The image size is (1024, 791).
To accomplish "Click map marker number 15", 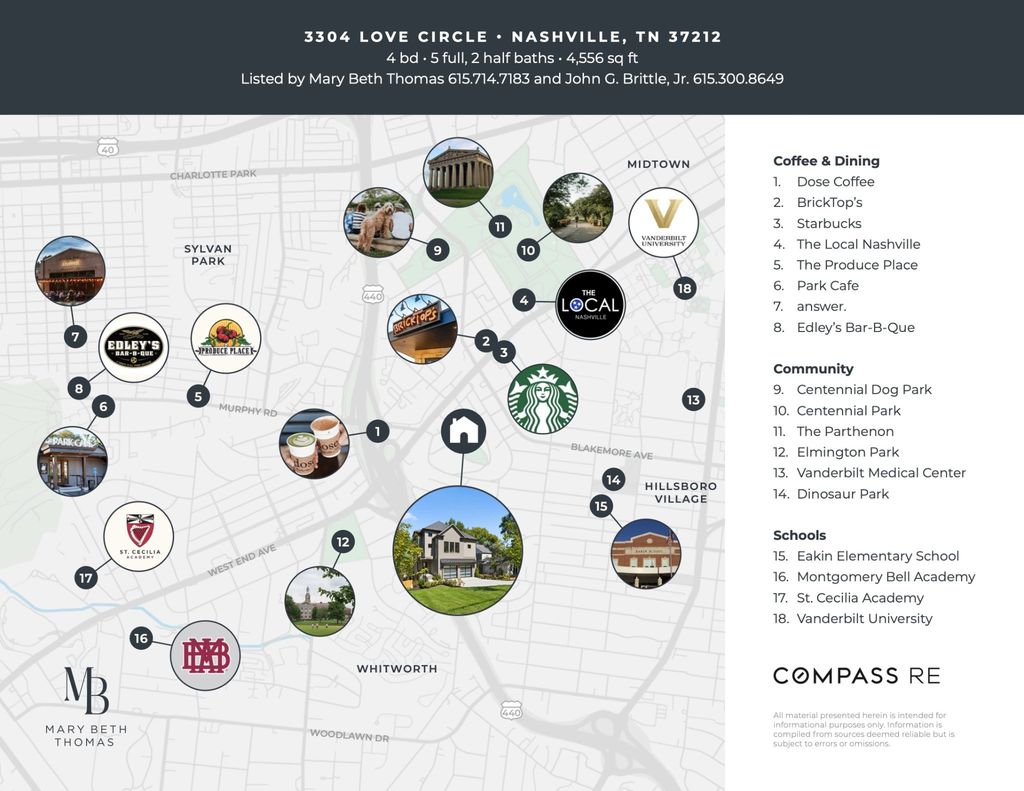I will [x=601, y=506].
